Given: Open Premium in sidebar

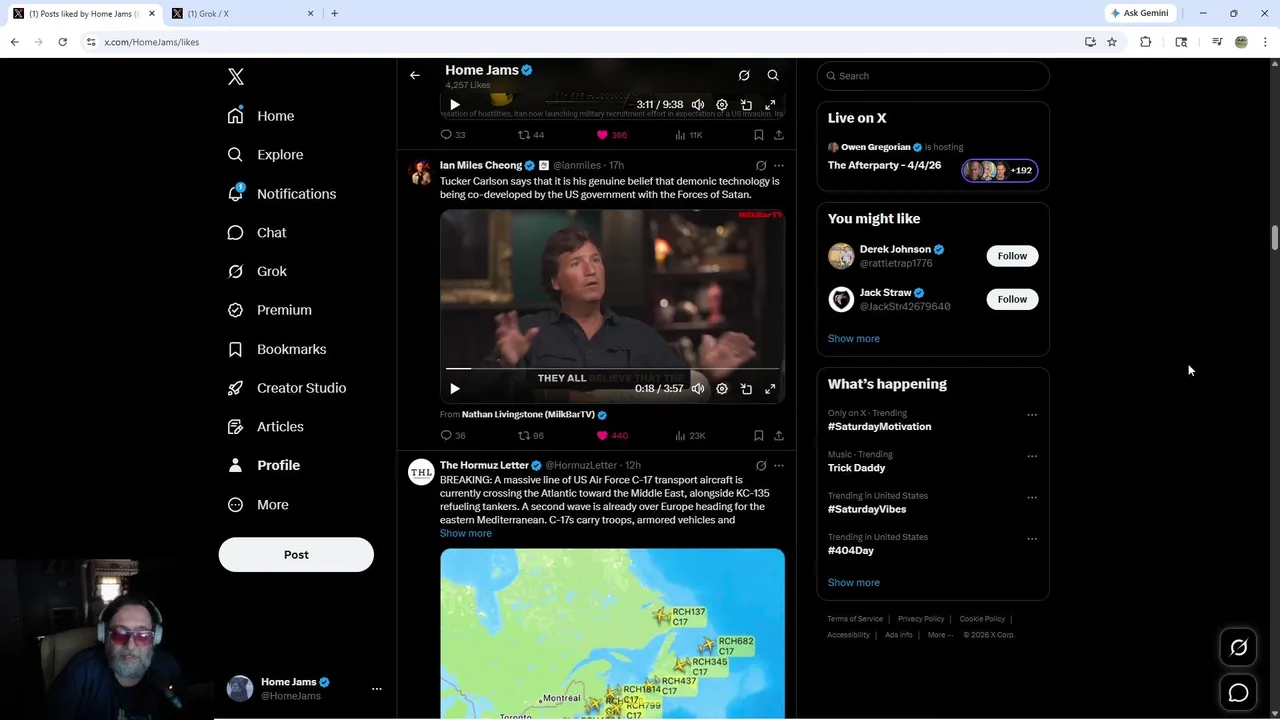Looking at the screenshot, I should pyautogui.click(x=270, y=310).
